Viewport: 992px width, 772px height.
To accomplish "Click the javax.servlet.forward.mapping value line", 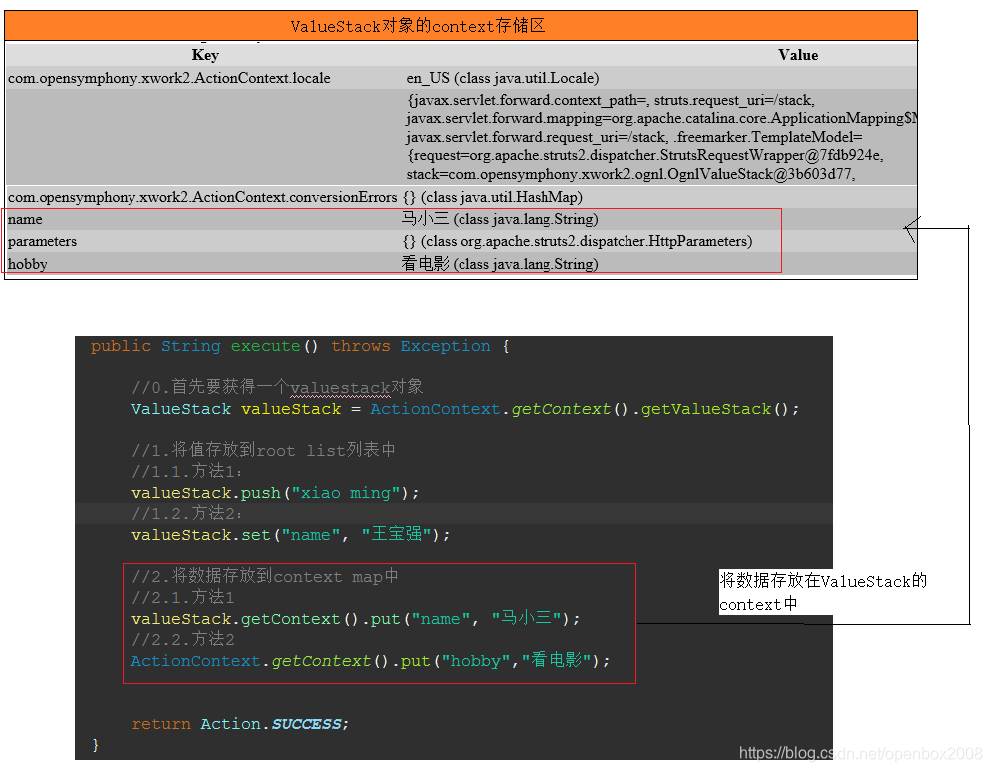I will [661, 118].
